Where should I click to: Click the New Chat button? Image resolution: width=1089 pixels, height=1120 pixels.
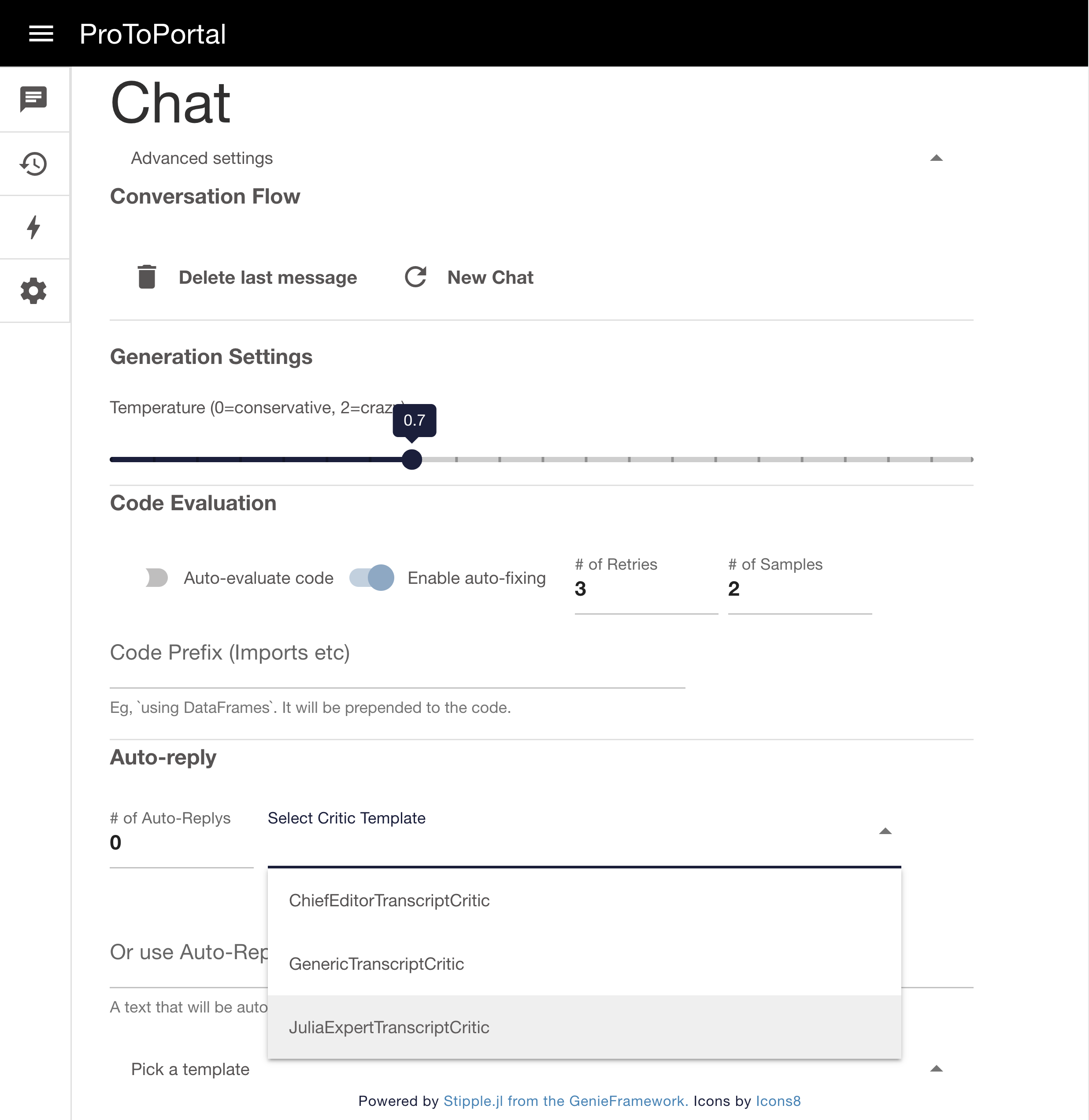pyautogui.click(x=468, y=277)
